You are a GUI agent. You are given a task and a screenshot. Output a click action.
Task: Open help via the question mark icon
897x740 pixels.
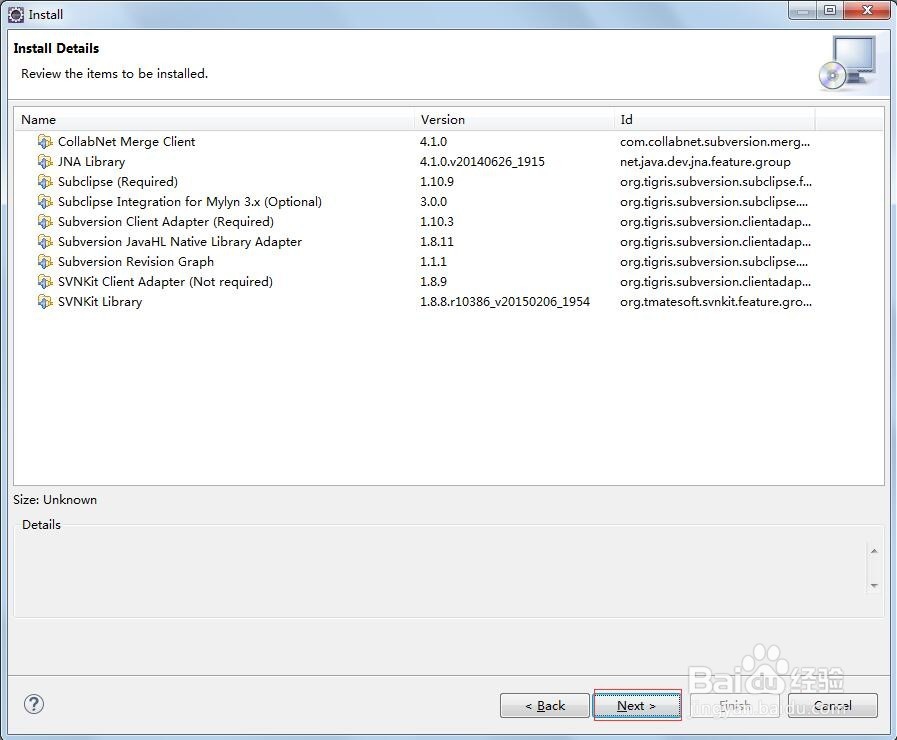point(34,704)
